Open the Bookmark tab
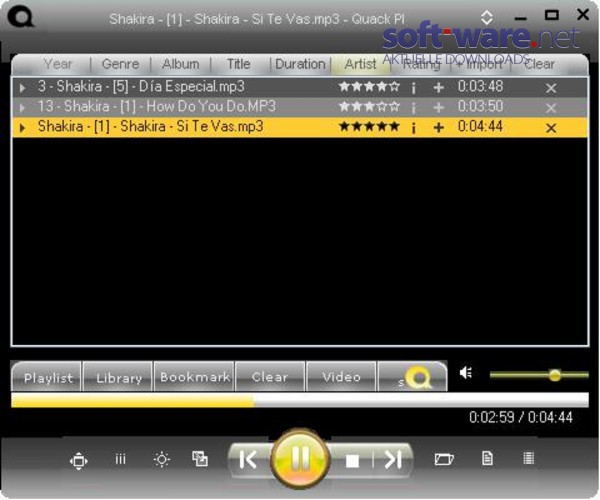The width and height of the screenshot is (600, 500). (x=194, y=376)
